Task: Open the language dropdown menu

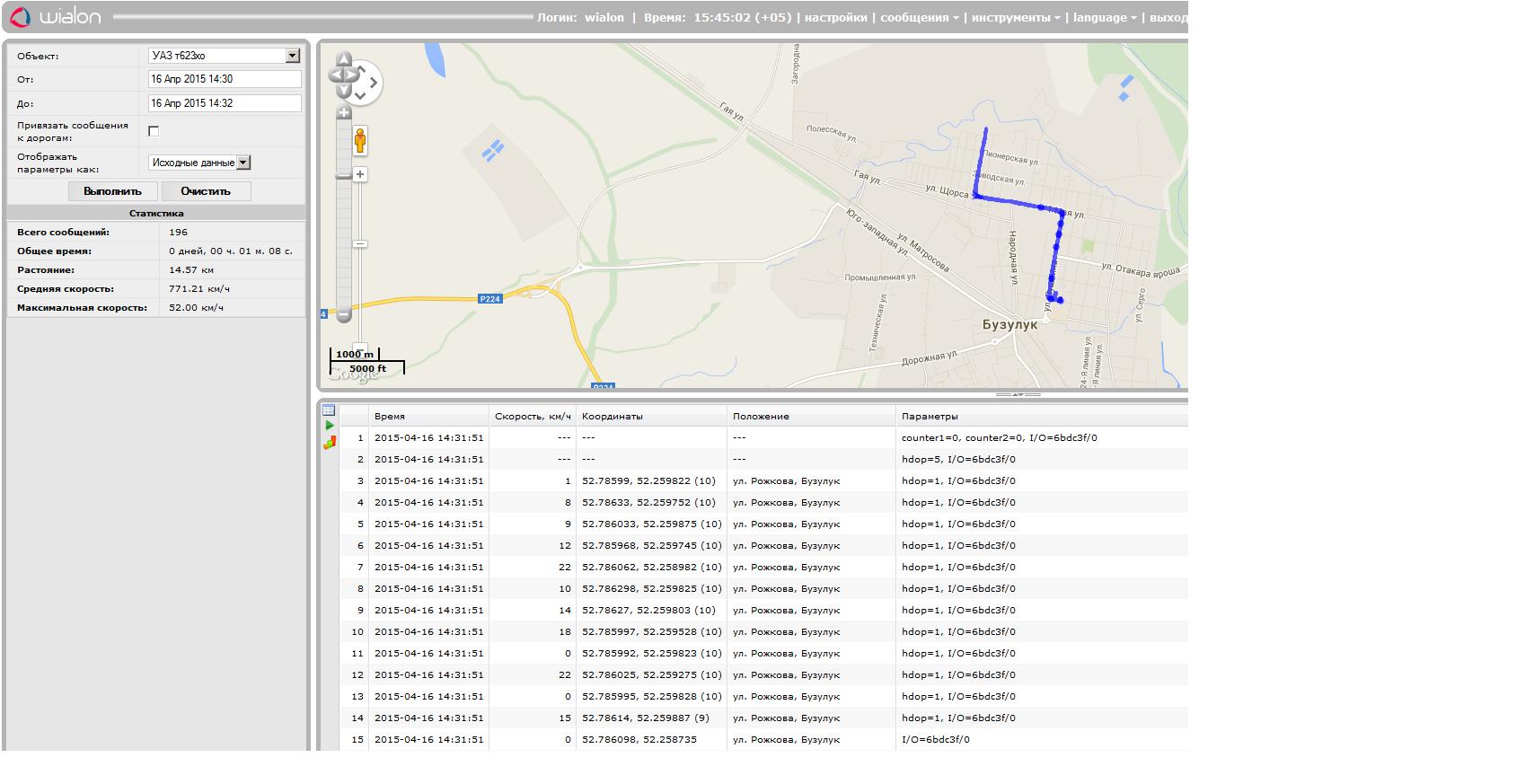Action: (1104, 17)
